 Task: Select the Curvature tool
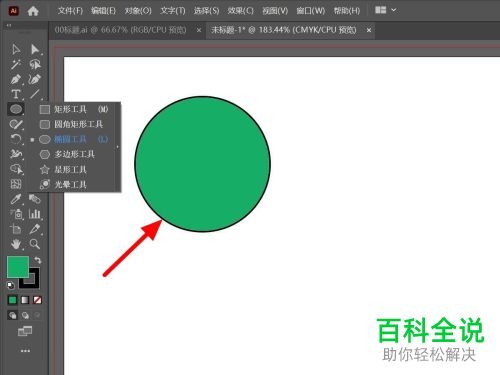coord(35,79)
